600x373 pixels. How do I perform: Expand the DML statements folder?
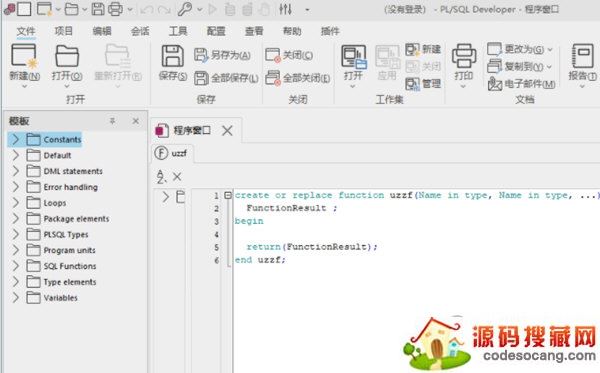pos(15,171)
